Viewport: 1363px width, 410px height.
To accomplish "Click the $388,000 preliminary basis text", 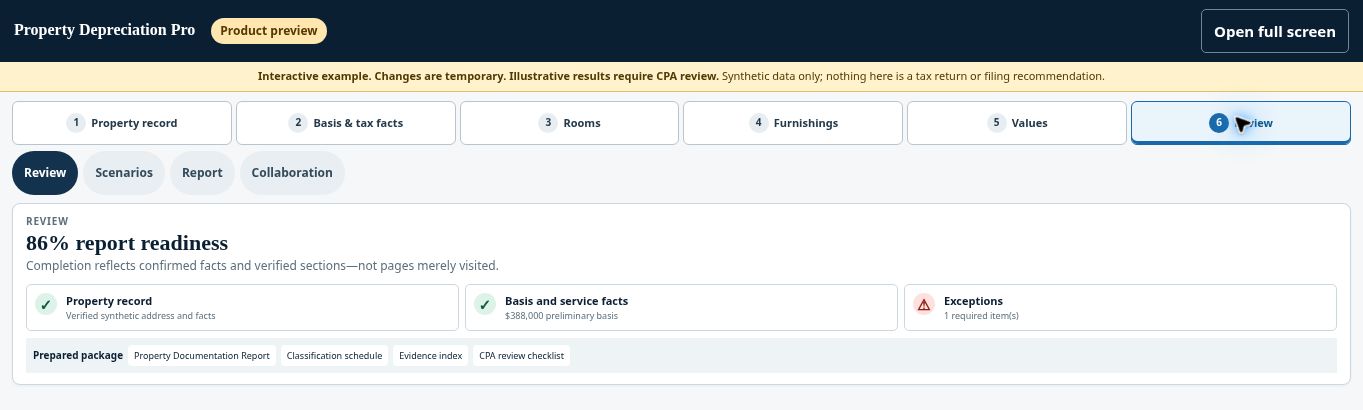I will (x=561, y=316).
